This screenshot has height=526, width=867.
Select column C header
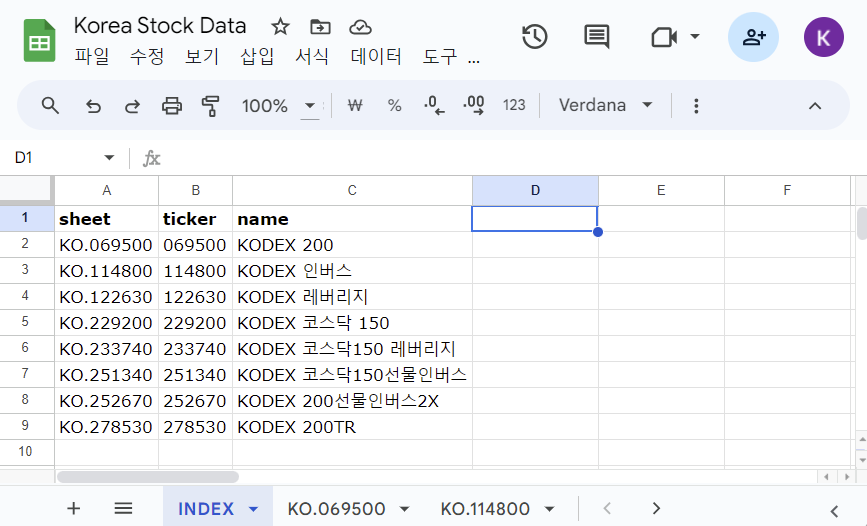point(352,191)
